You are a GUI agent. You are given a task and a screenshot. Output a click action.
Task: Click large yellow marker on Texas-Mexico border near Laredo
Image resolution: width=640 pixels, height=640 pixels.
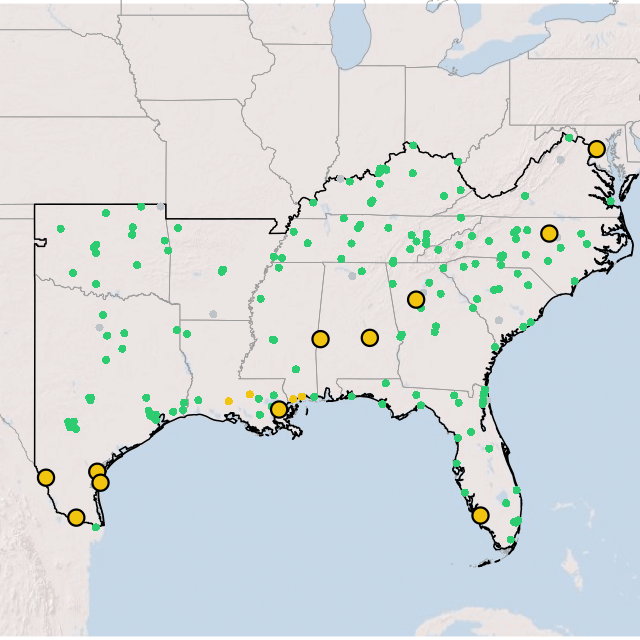[x=46, y=477]
